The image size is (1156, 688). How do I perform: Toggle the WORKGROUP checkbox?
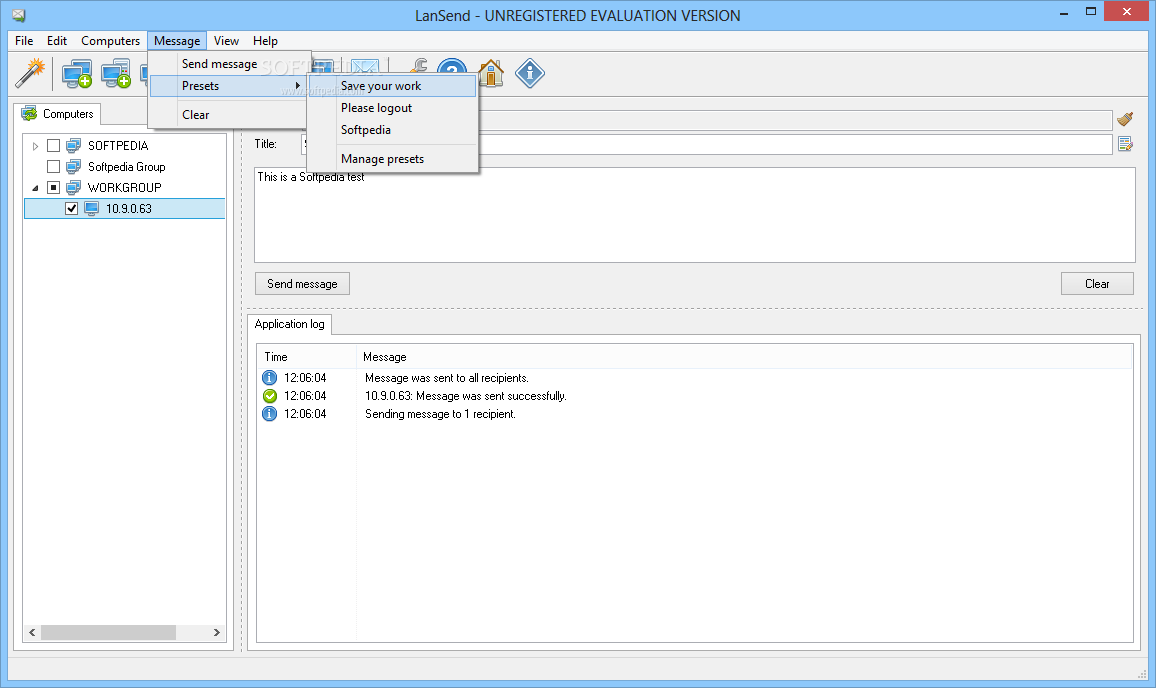click(x=53, y=187)
